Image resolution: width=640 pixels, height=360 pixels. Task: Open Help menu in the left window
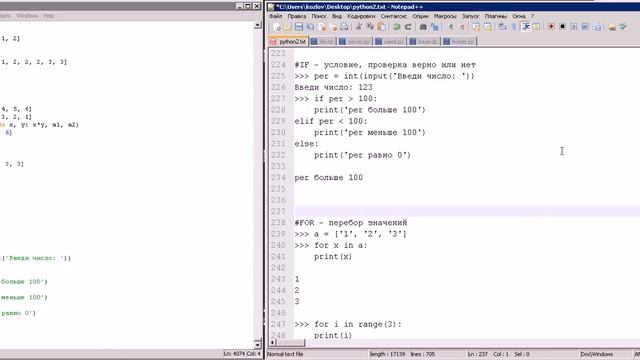click(x=48, y=16)
